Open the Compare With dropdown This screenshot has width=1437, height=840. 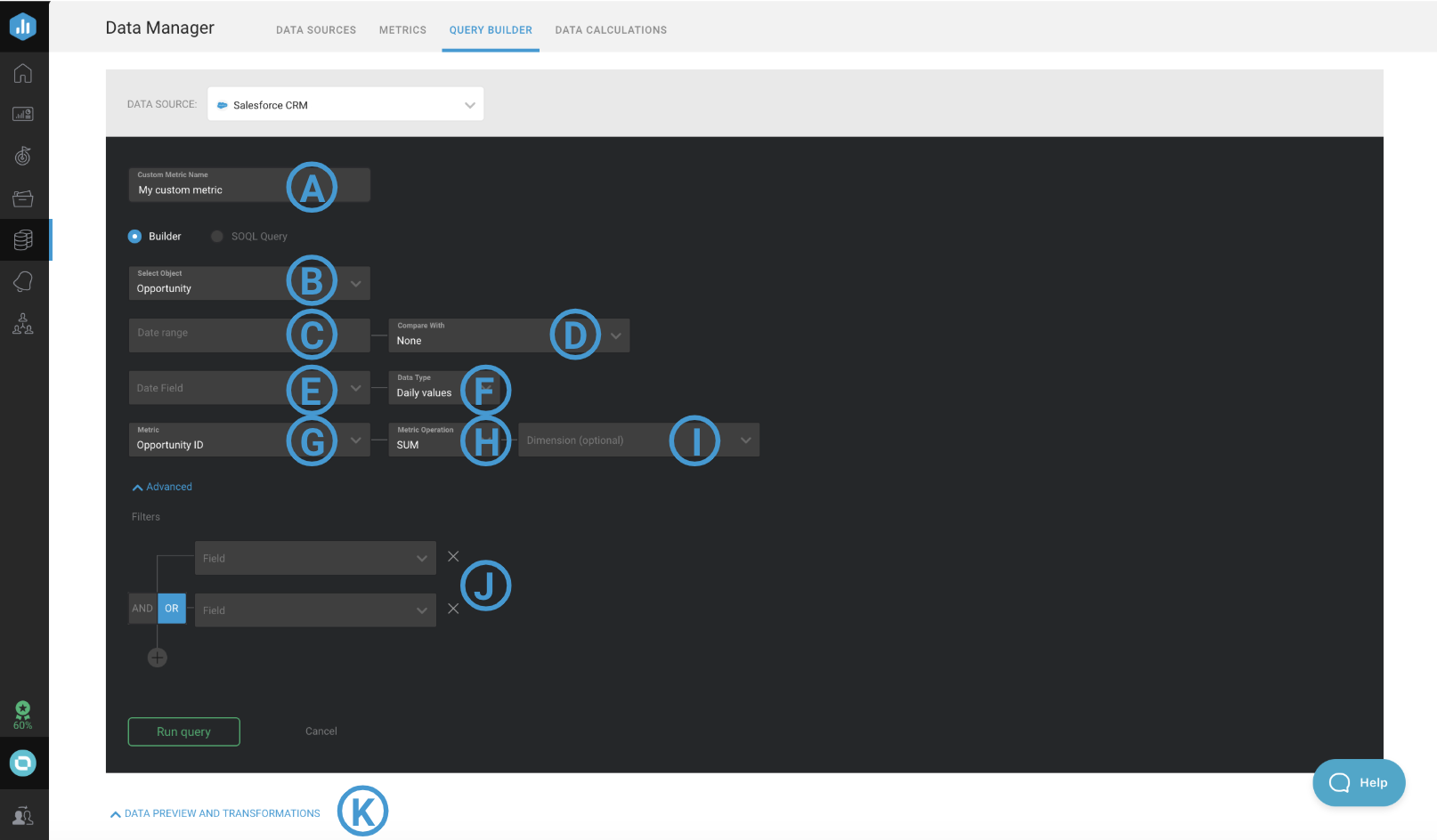(509, 335)
